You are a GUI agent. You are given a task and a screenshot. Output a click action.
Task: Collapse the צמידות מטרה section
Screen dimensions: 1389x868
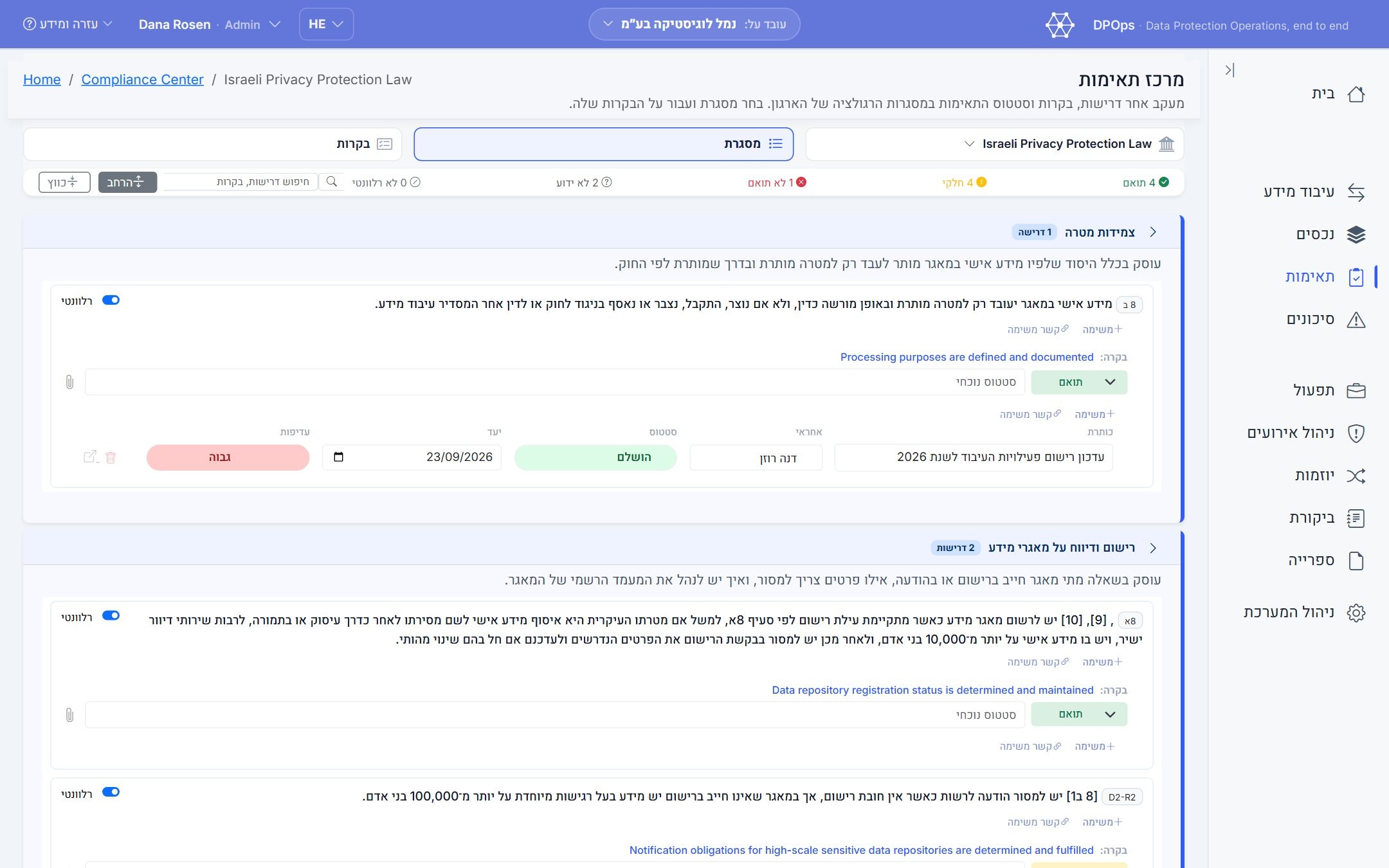[1153, 232]
